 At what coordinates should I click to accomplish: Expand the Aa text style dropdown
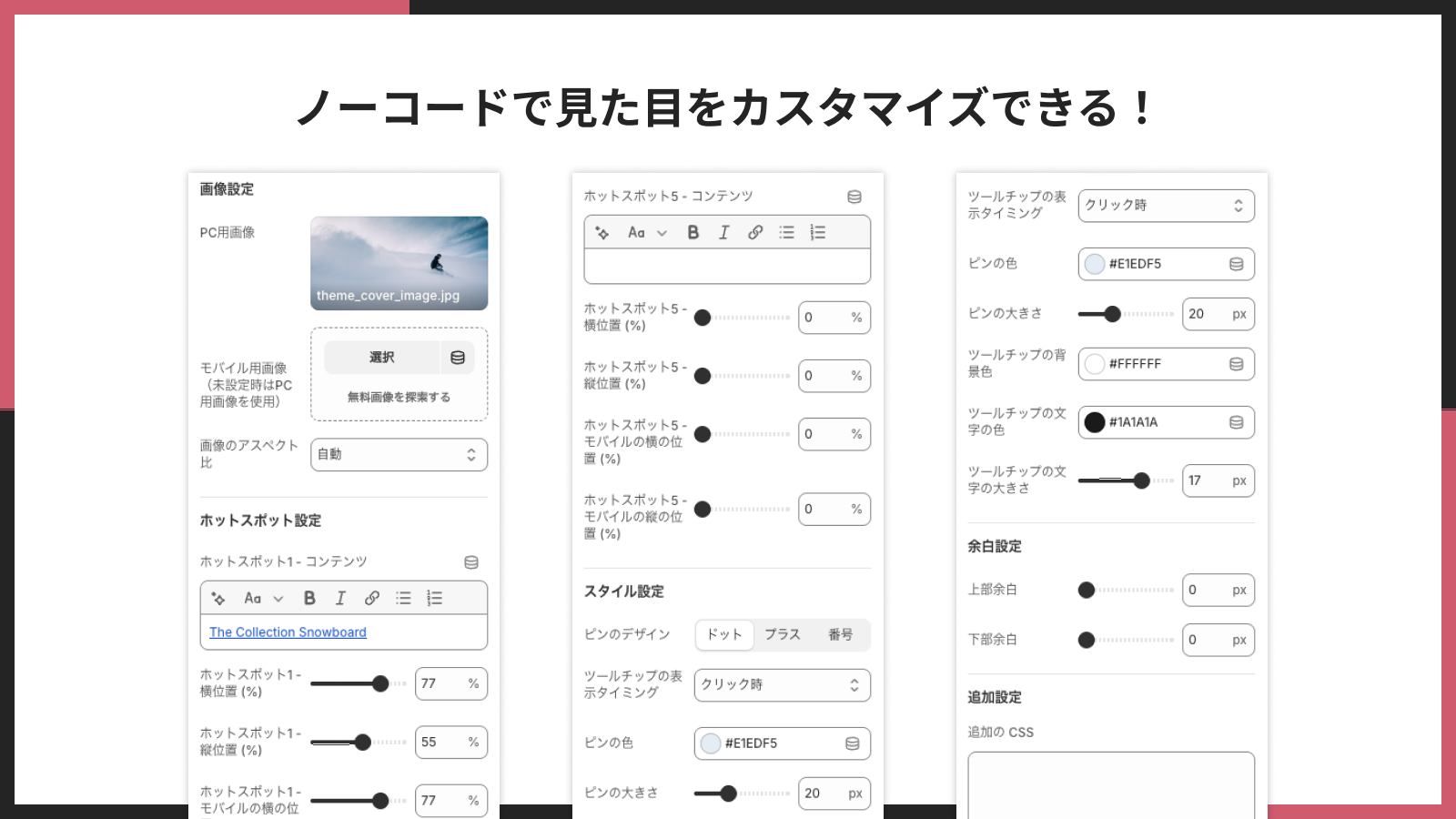(x=260, y=598)
